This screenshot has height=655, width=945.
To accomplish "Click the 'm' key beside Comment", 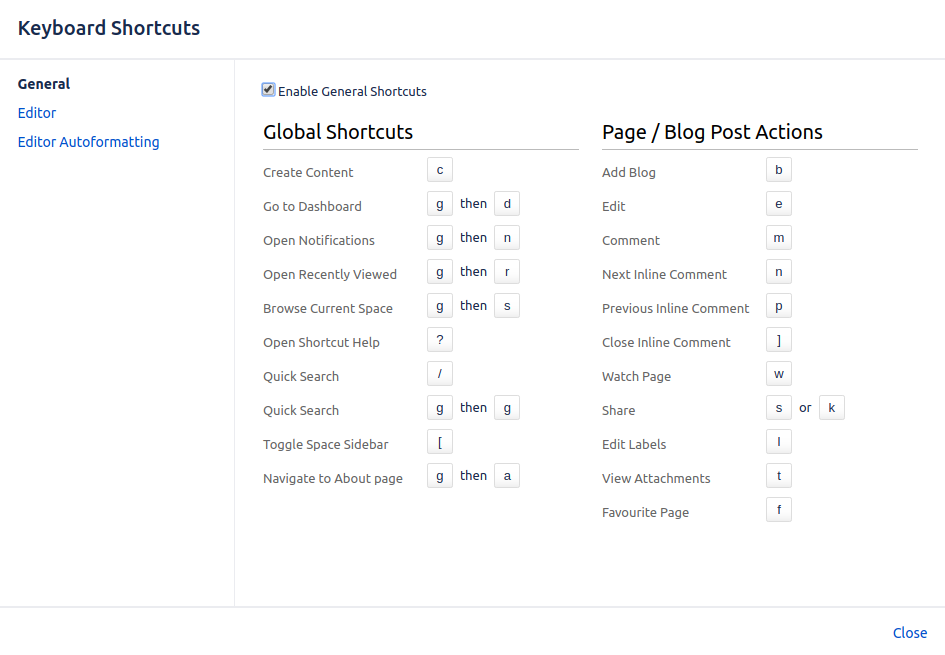I will click(x=778, y=238).
